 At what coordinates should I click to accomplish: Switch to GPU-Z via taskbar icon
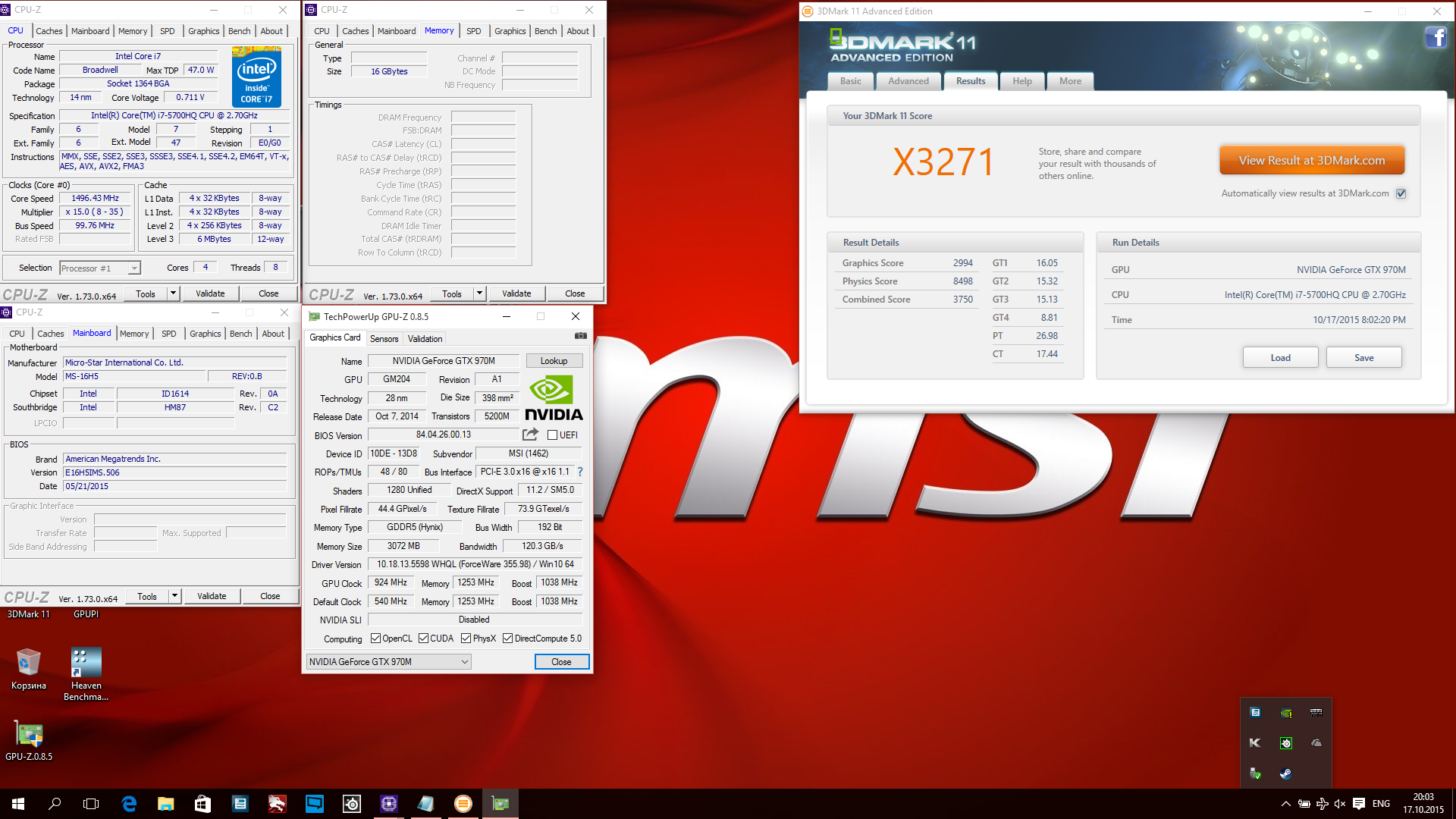[x=500, y=804]
